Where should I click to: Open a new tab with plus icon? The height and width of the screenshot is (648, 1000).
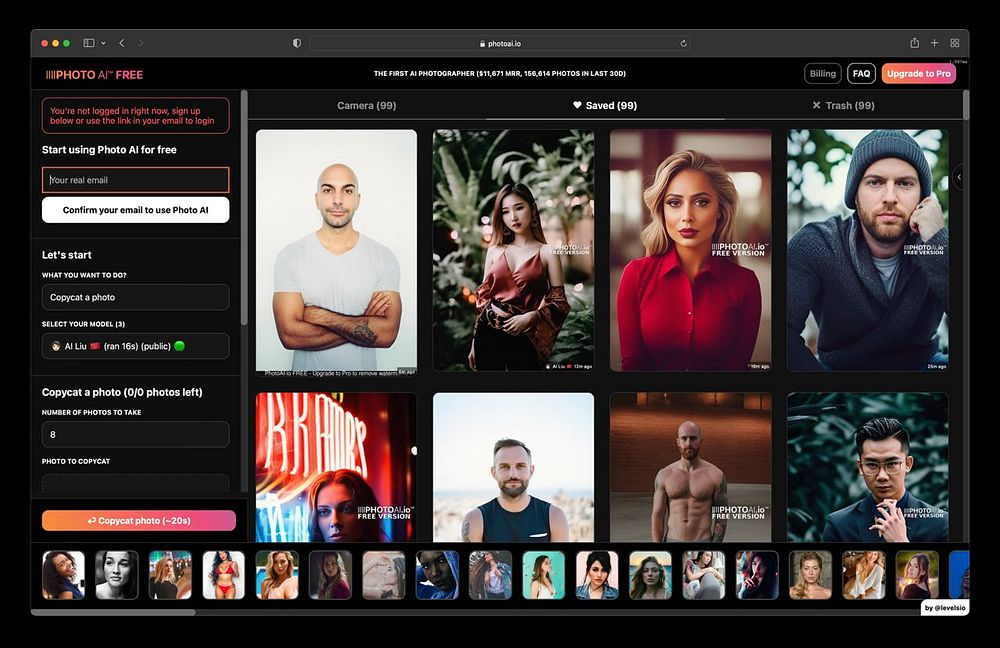tap(934, 43)
